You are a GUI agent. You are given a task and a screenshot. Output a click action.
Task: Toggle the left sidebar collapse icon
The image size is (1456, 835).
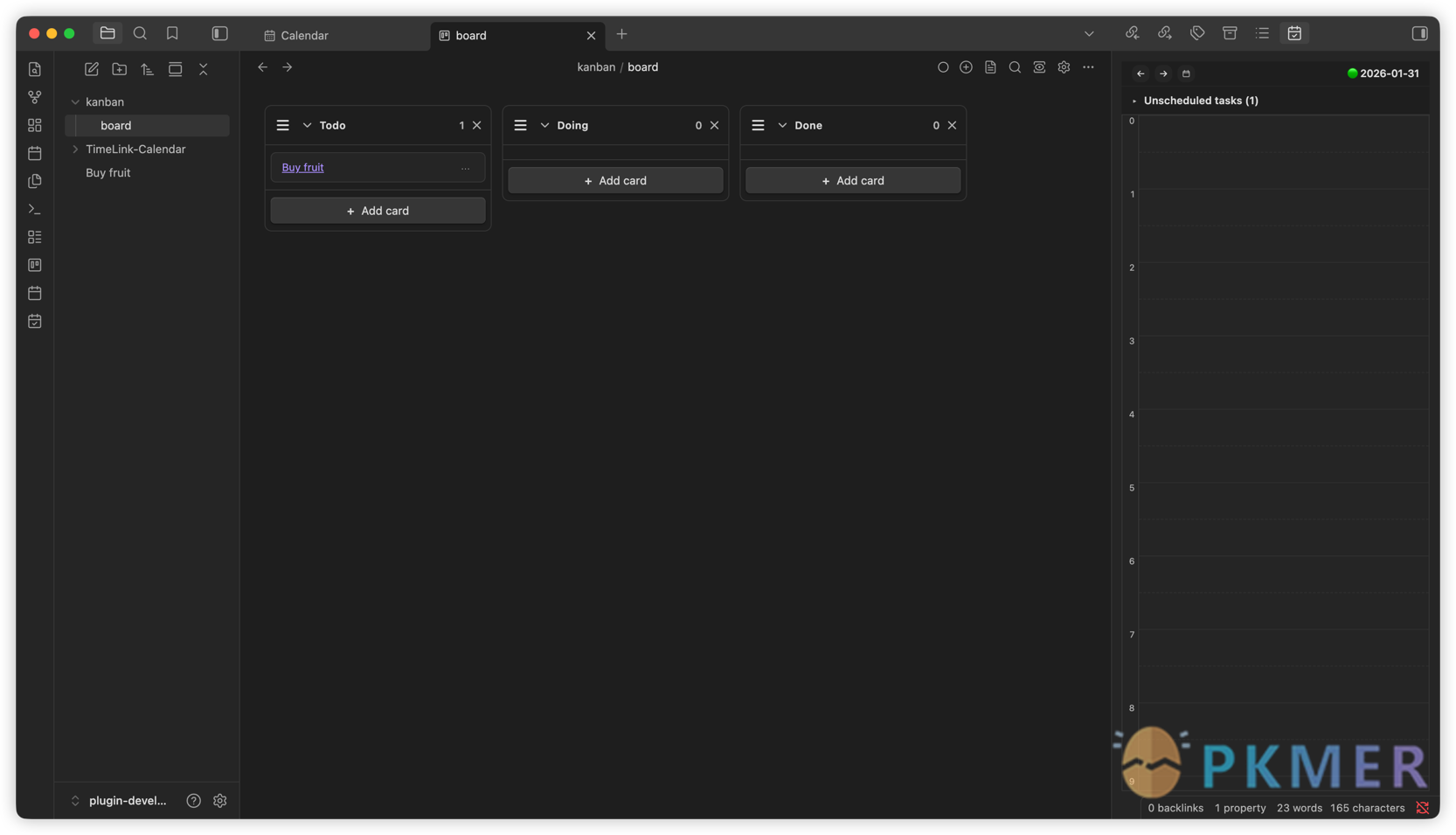click(219, 33)
